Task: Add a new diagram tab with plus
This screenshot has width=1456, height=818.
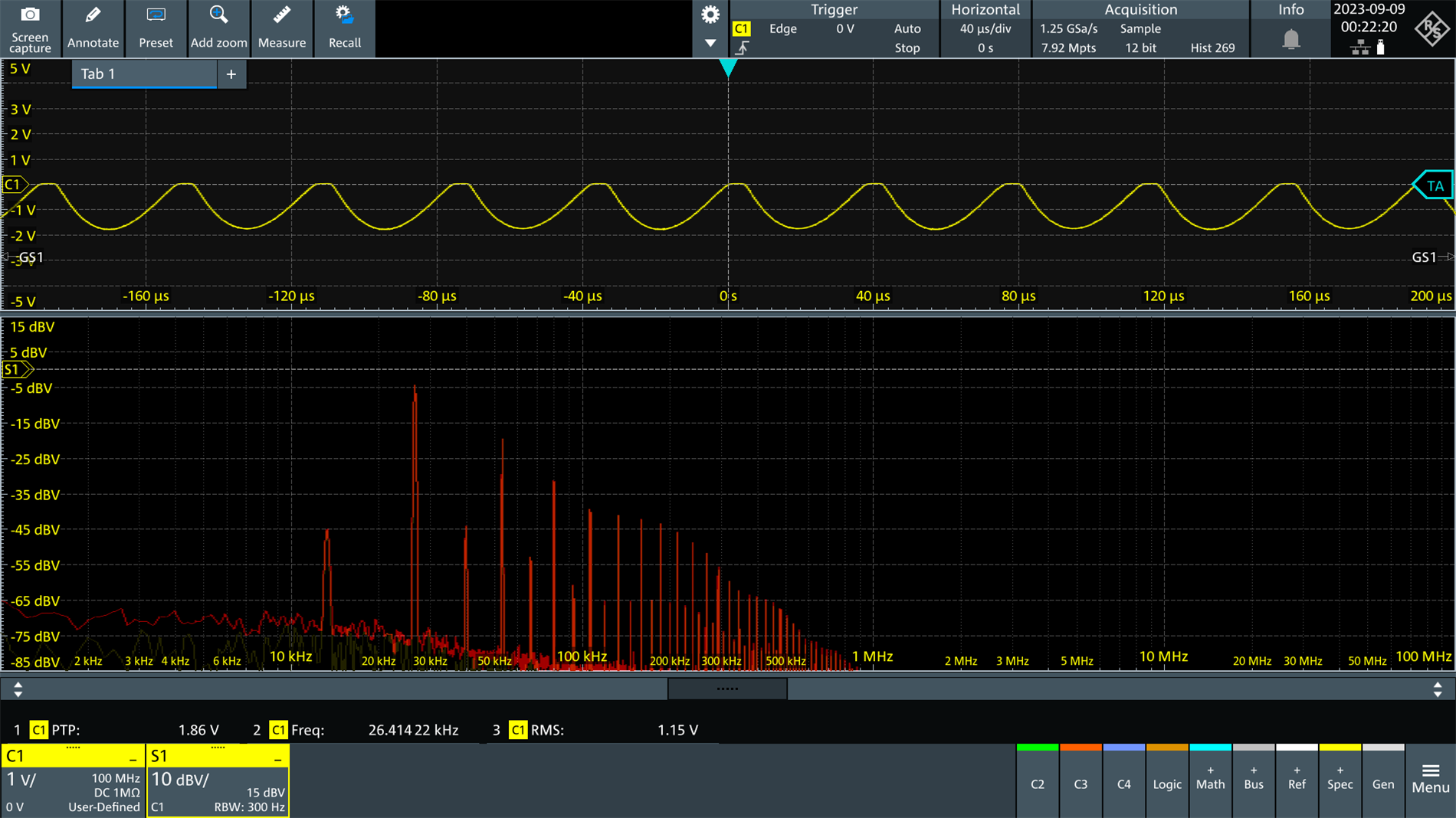Action: [231, 74]
